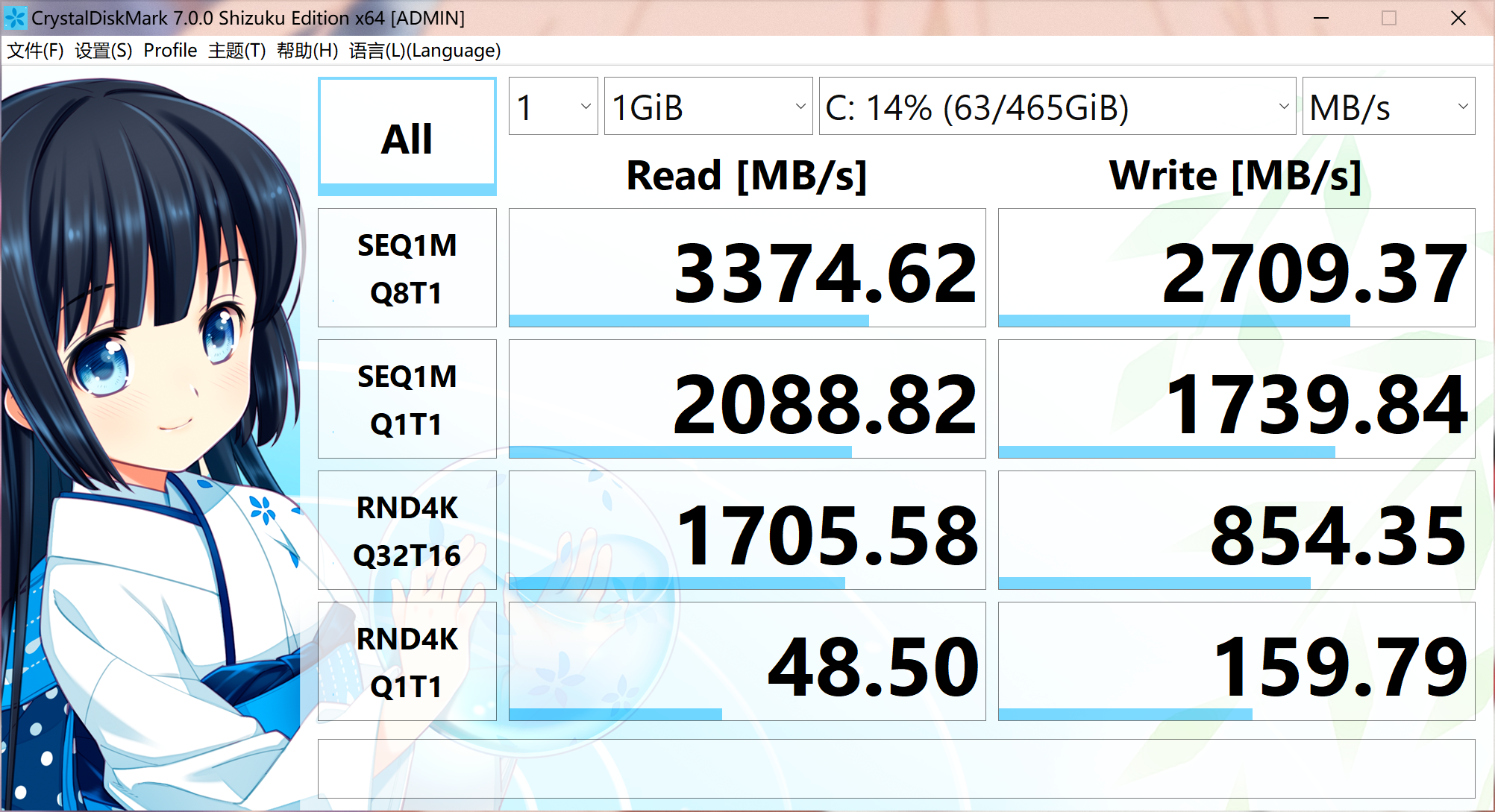Viewport: 1495px width, 812px height.
Task: Start the RND4K Q32T16 benchmark
Action: pos(407,530)
